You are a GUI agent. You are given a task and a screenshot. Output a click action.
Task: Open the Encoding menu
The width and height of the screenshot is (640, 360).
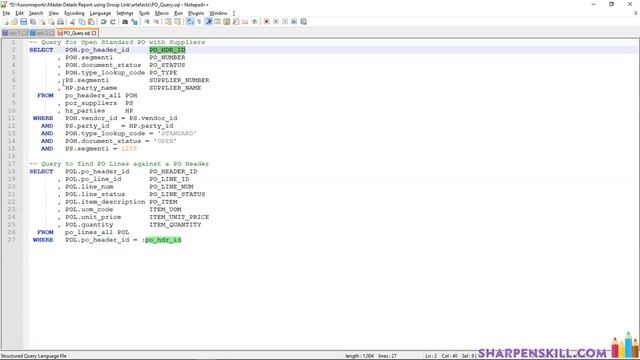[x=74, y=13]
